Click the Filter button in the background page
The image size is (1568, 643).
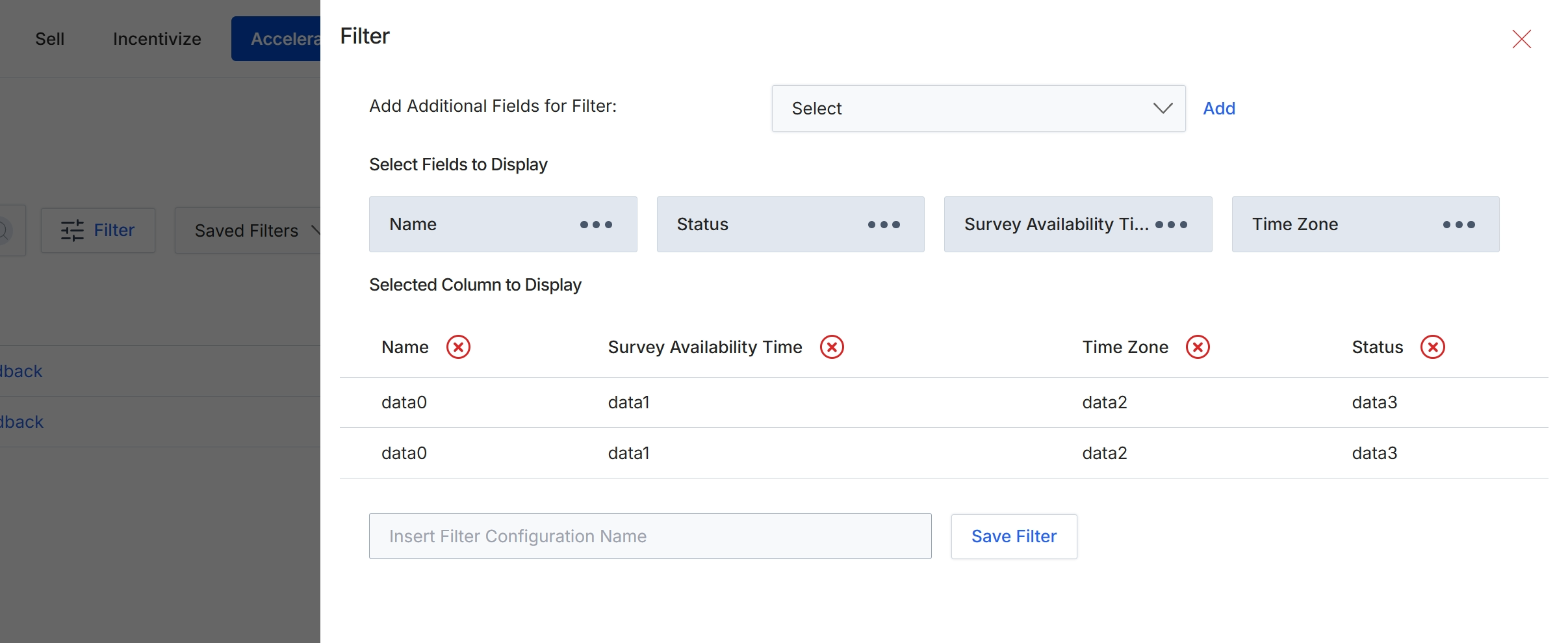[98, 230]
